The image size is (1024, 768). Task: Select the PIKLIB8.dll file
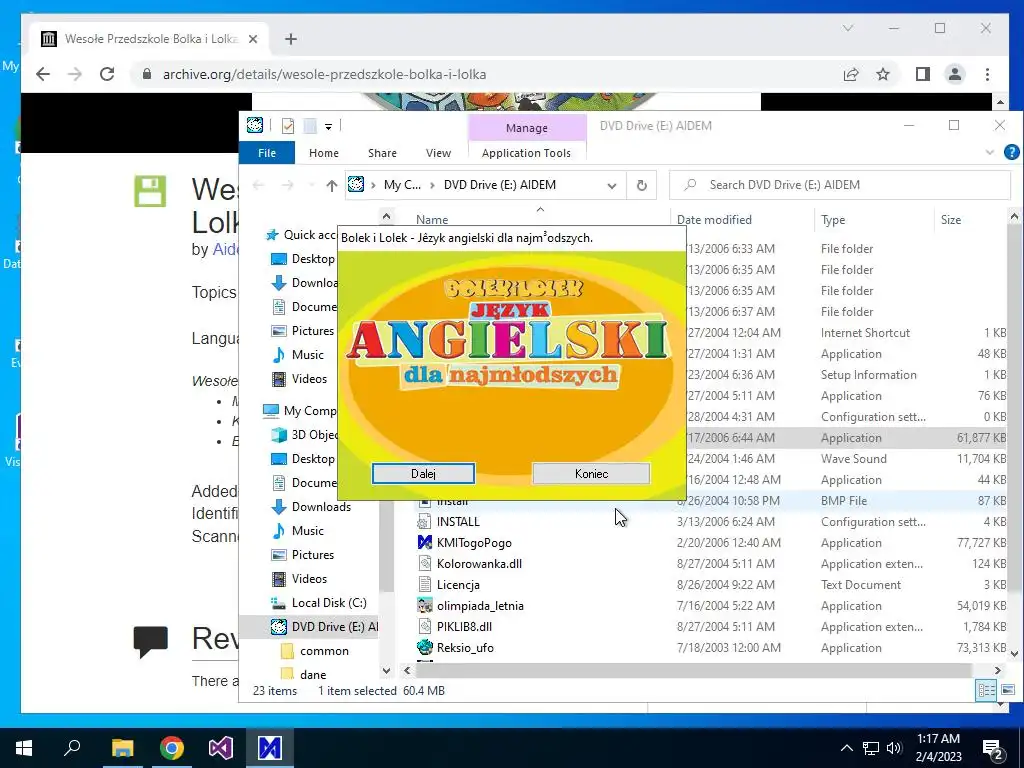coord(464,626)
